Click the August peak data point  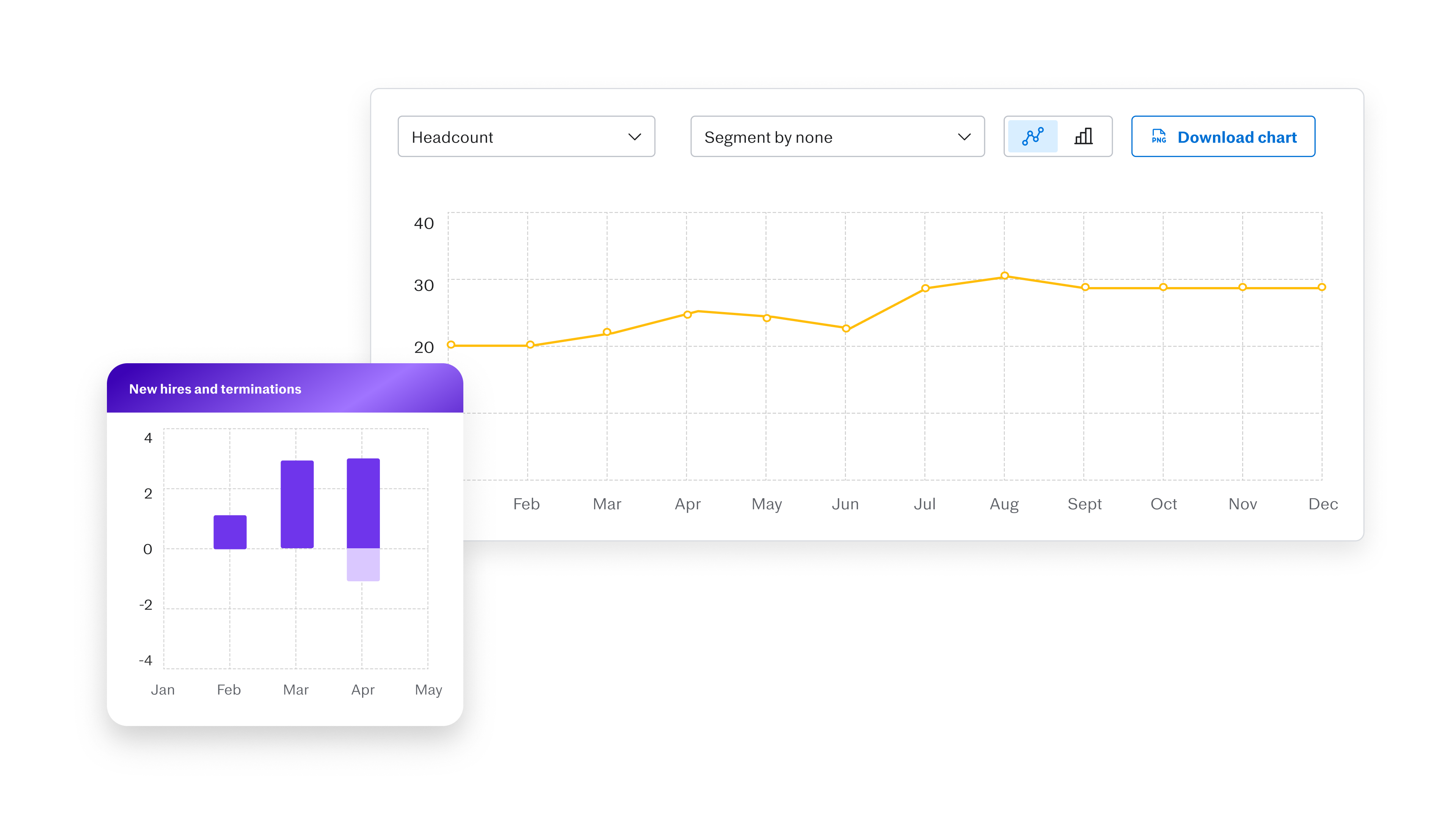click(x=1004, y=276)
